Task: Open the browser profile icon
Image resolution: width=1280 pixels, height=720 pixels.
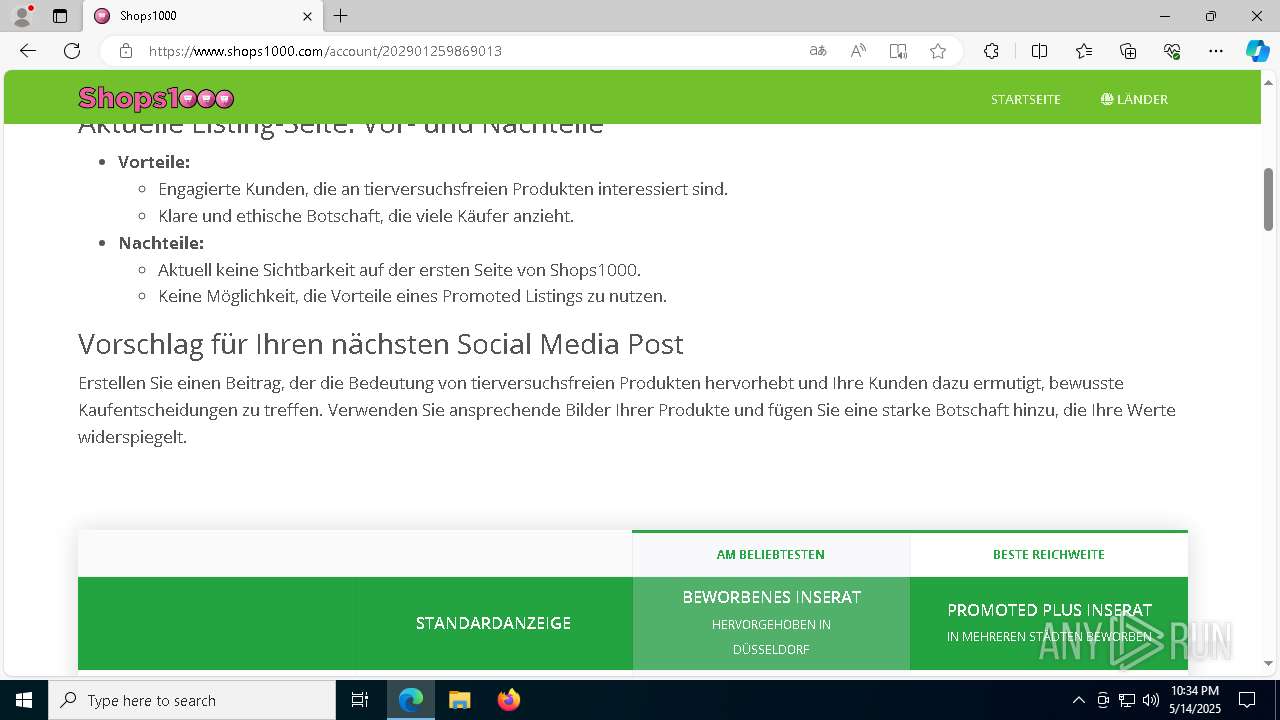Action: coord(22,16)
